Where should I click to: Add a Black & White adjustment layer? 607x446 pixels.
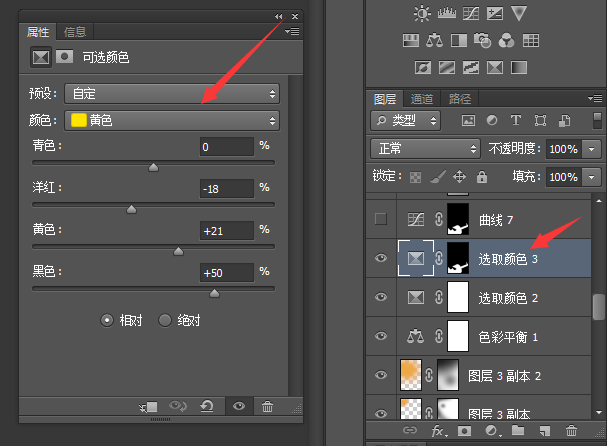[459, 40]
